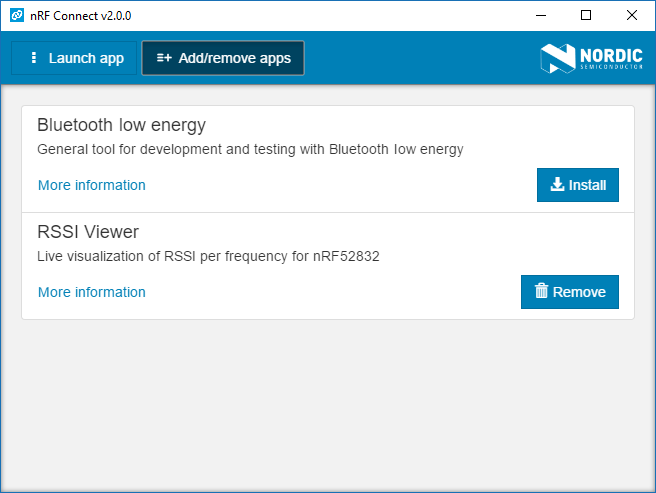Screen dimensions: 656x493
Task: Click the nRF Connect title bar icon
Action: pyautogui.click(x=17, y=15)
